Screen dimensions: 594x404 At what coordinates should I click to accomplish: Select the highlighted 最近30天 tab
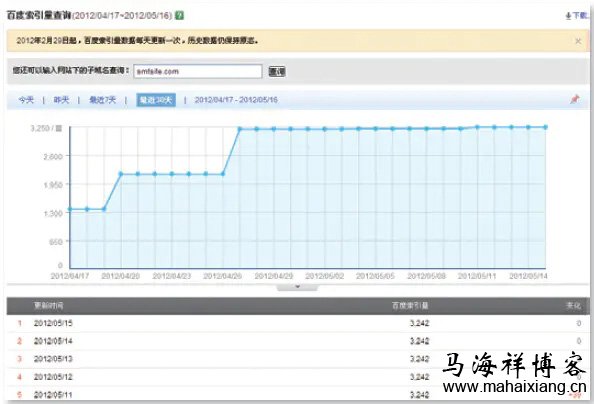[156, 100]
